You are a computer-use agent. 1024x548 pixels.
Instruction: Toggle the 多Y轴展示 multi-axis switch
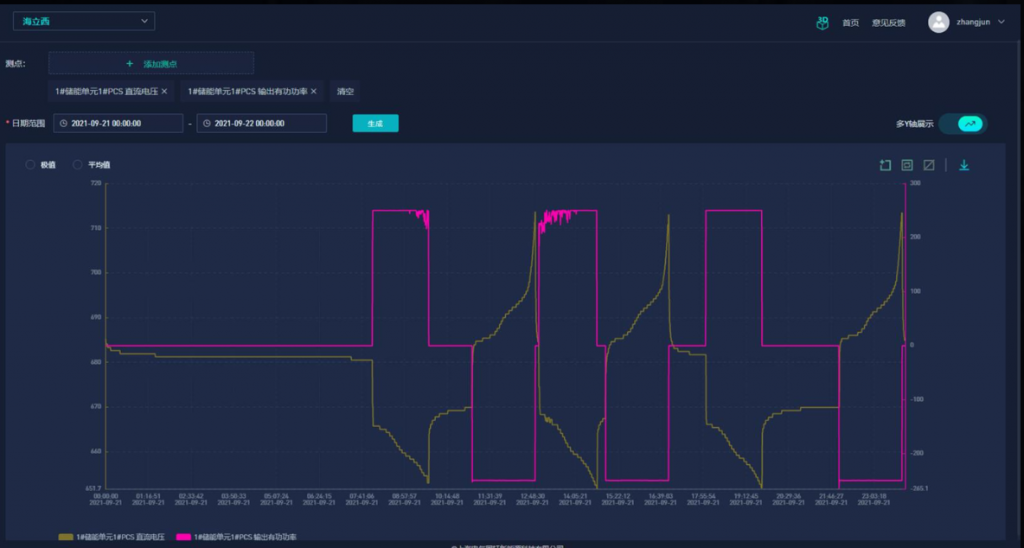962,124
